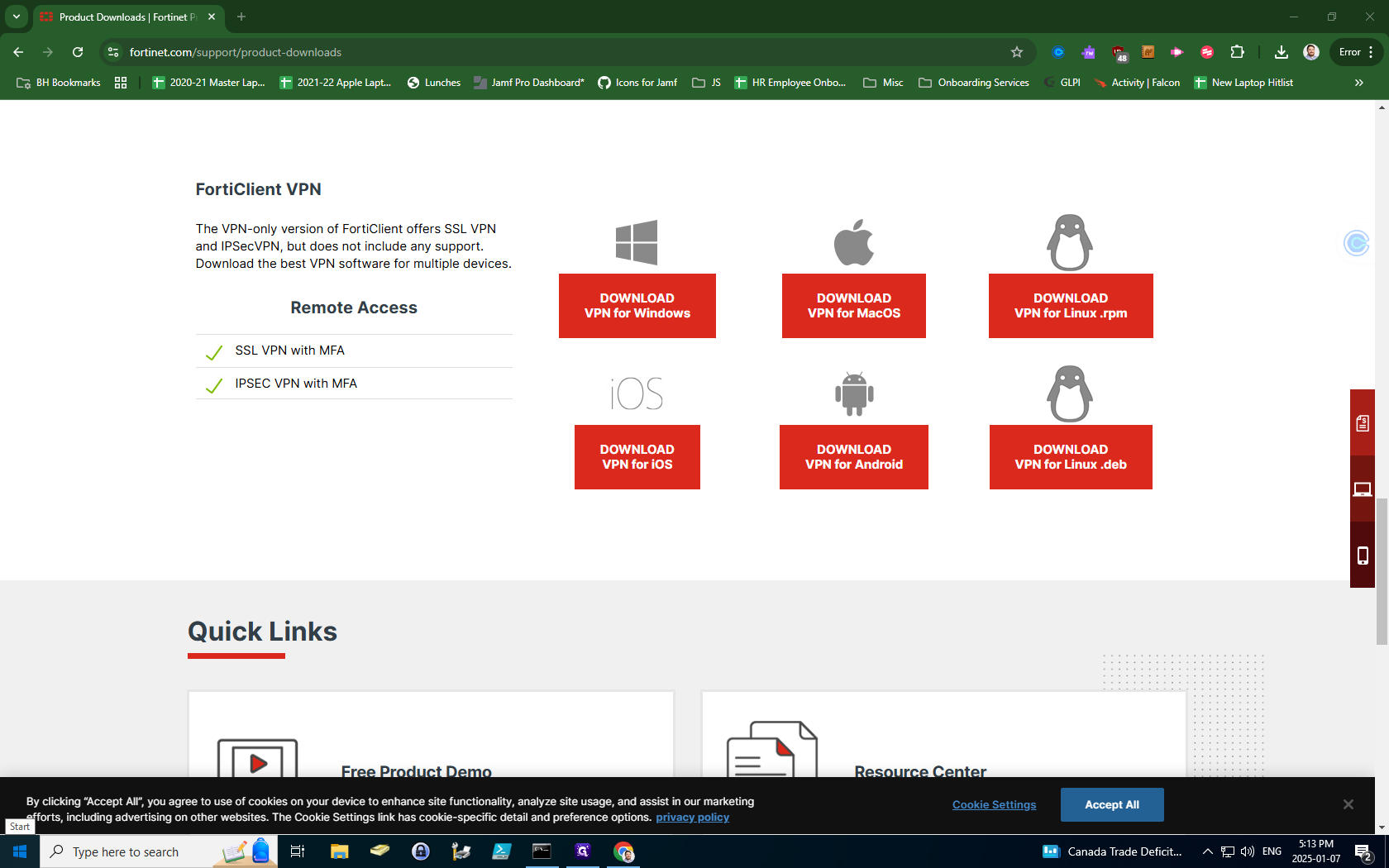Expand the Misc bookmarks folder

click(883, 83)
